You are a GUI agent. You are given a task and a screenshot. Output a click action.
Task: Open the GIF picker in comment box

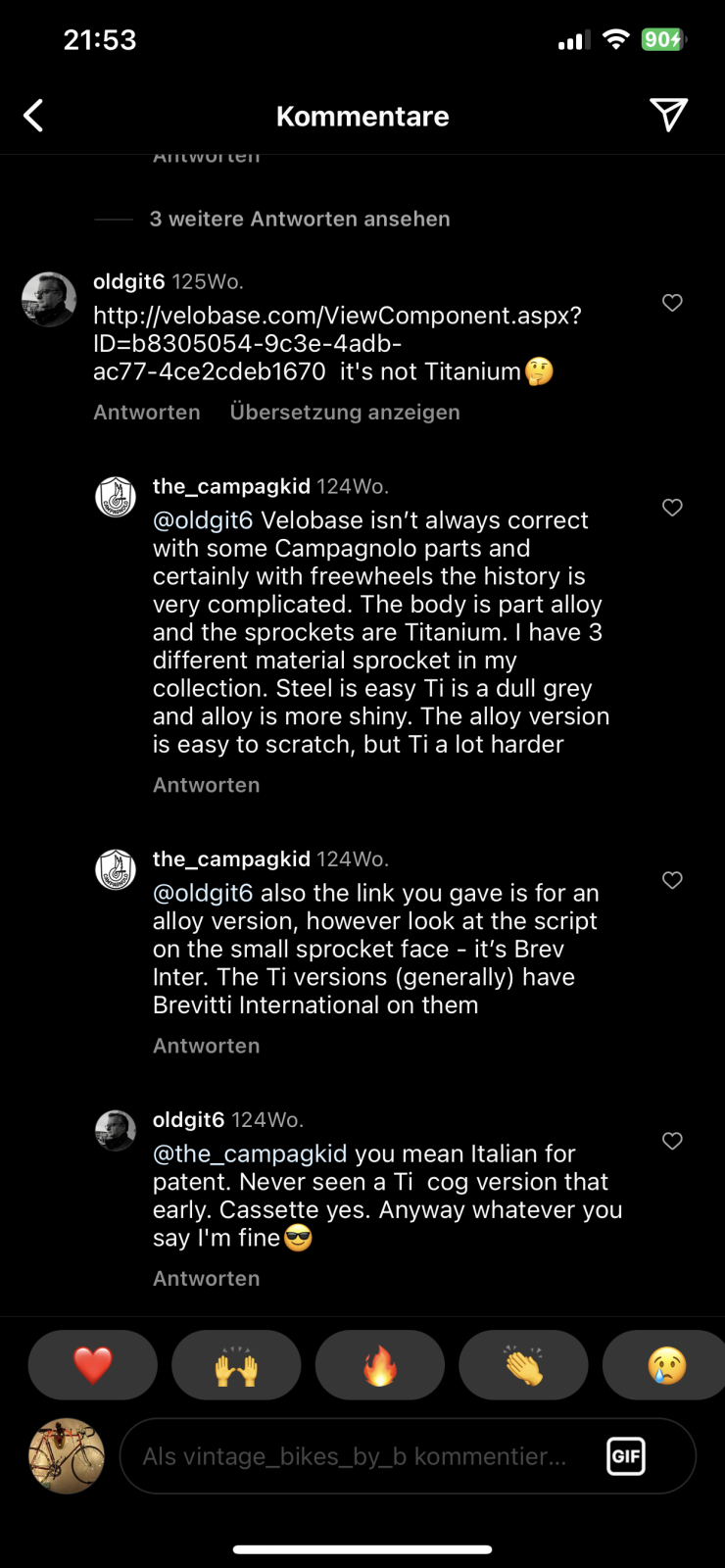[x=626, y=1456]
